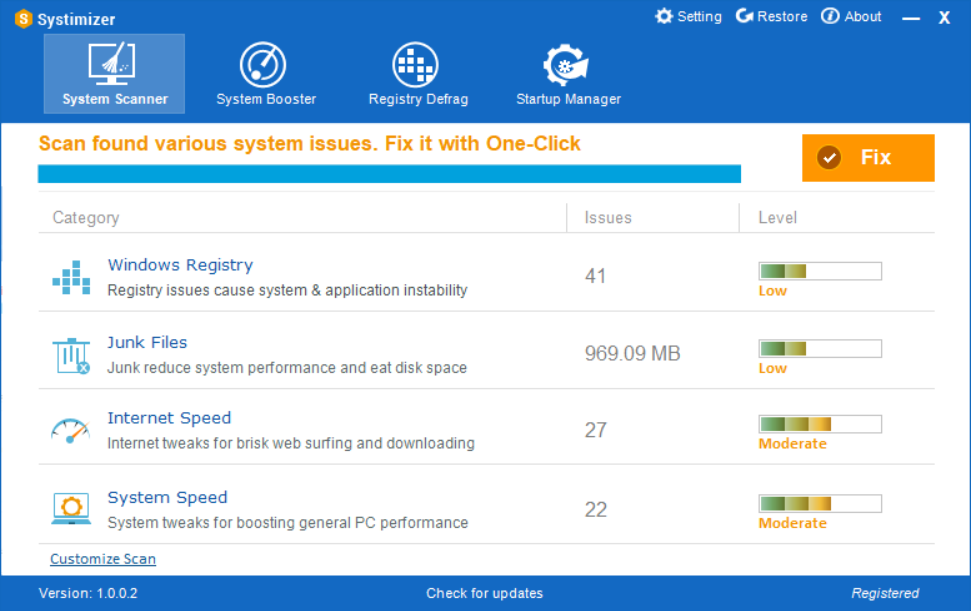This screenshot has width=971, height=611.
Task: Switch to System Booster tab
Action: 266,74
